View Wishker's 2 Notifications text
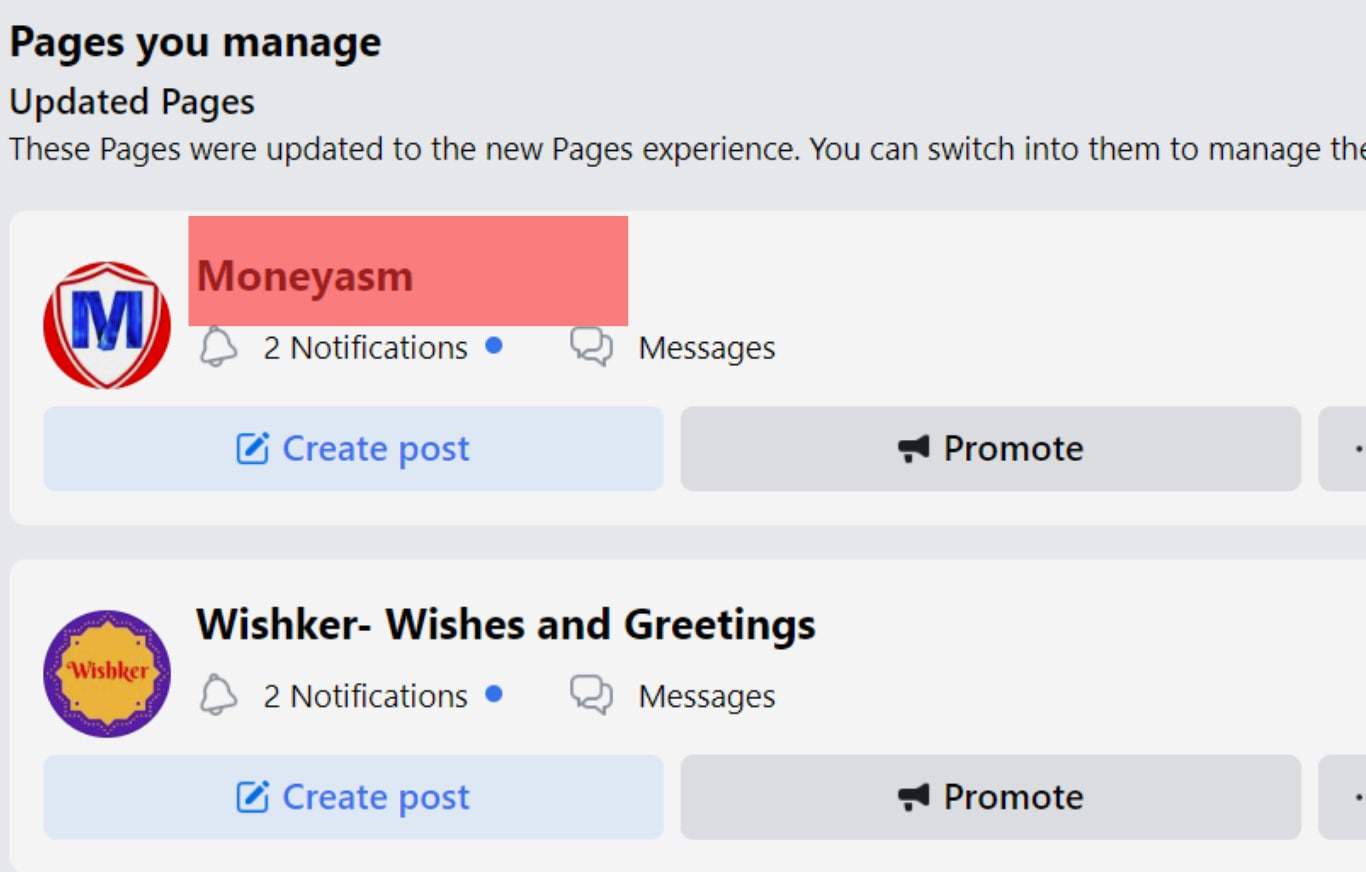 pos(365,696)
